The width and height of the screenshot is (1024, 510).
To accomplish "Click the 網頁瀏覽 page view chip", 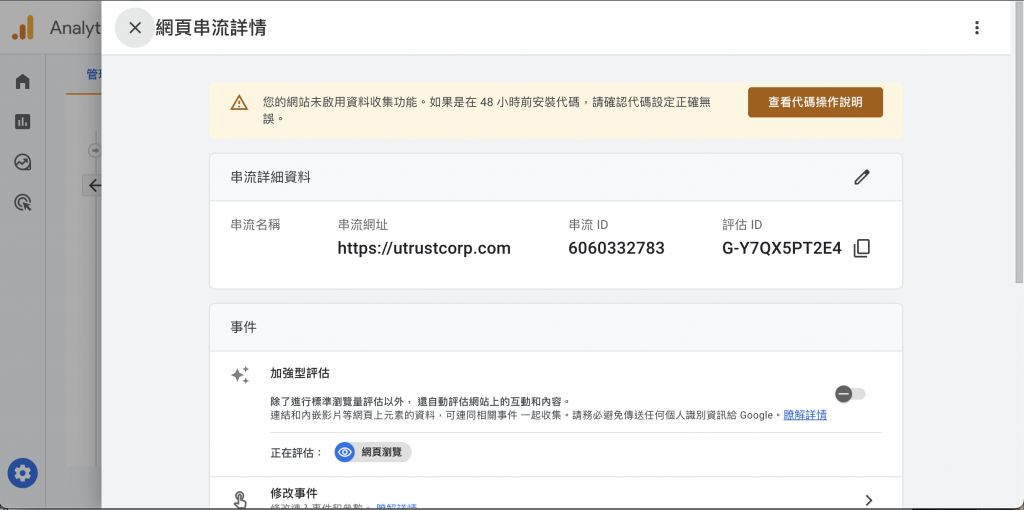I will (x=373, y=452).
